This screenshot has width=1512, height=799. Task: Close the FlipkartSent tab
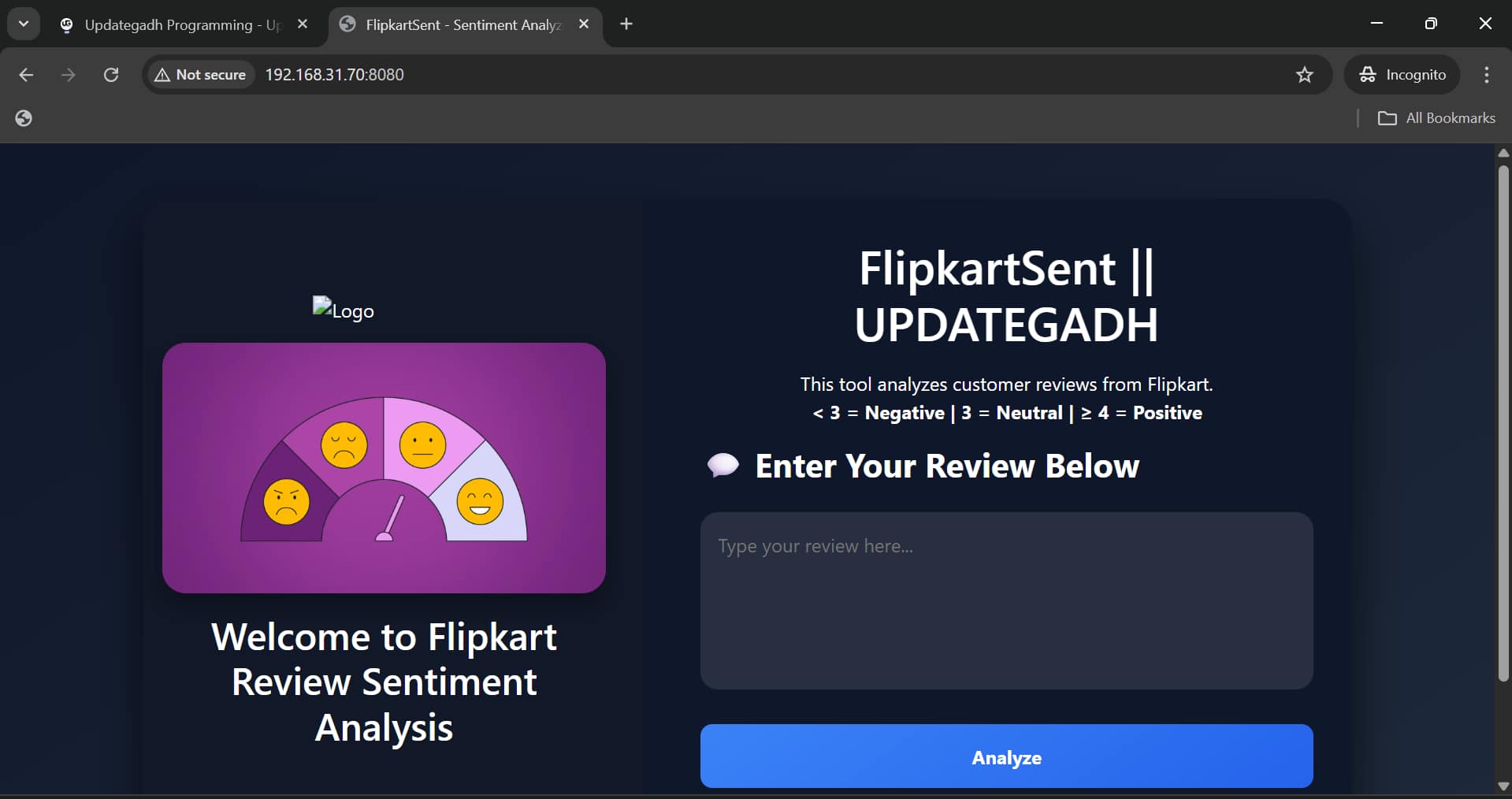click(x=584, y=24)
